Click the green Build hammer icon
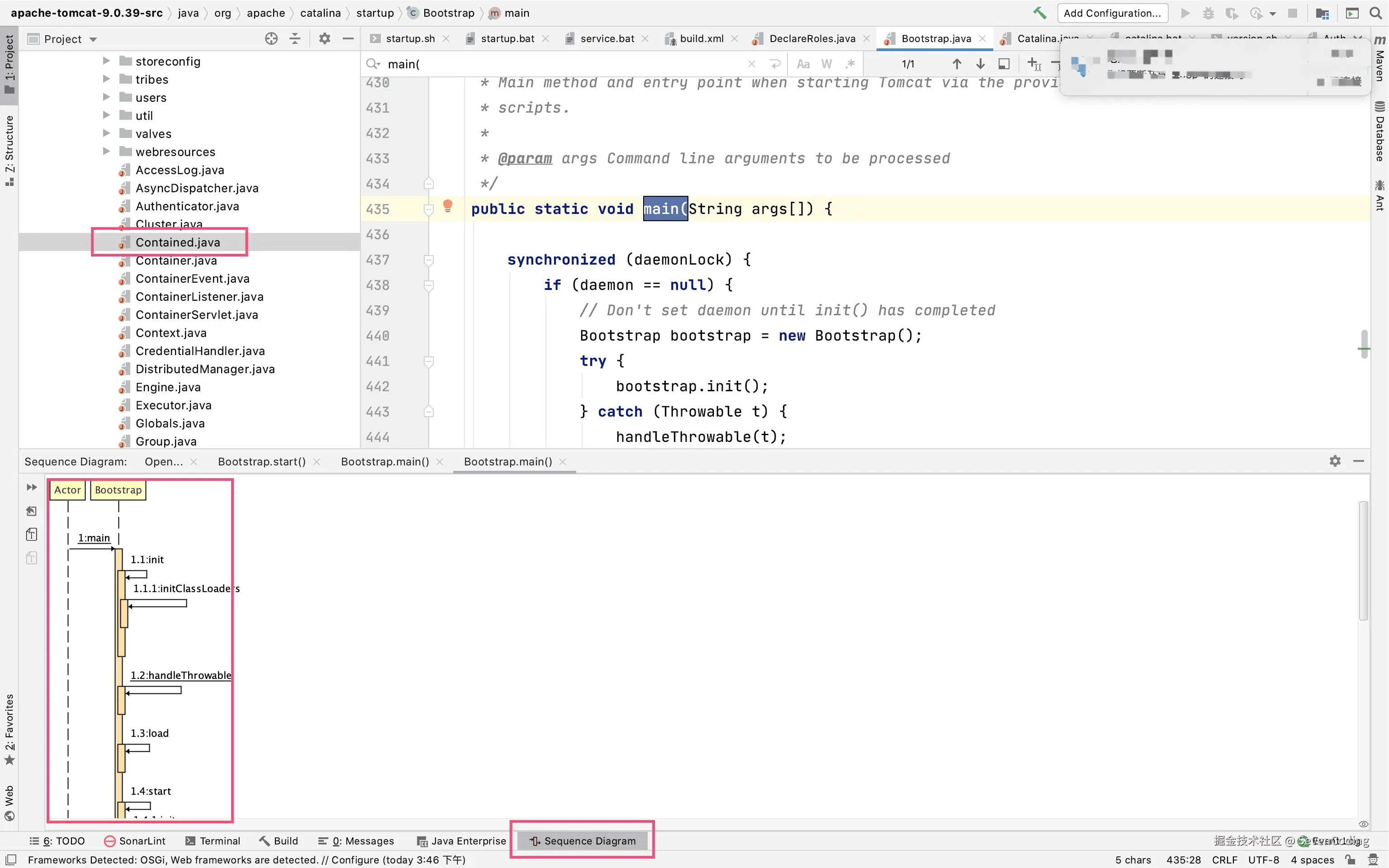This screenshot has height=868, width=1389. 1039,13
